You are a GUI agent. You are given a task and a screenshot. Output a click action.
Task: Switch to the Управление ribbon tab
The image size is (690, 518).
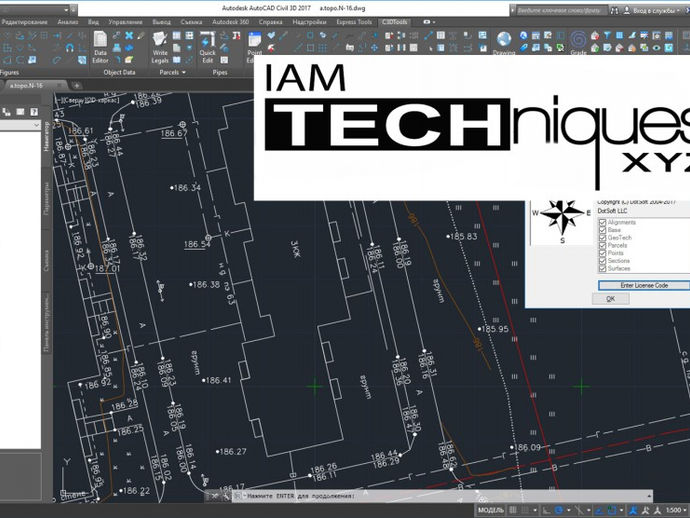coord(125,22)
